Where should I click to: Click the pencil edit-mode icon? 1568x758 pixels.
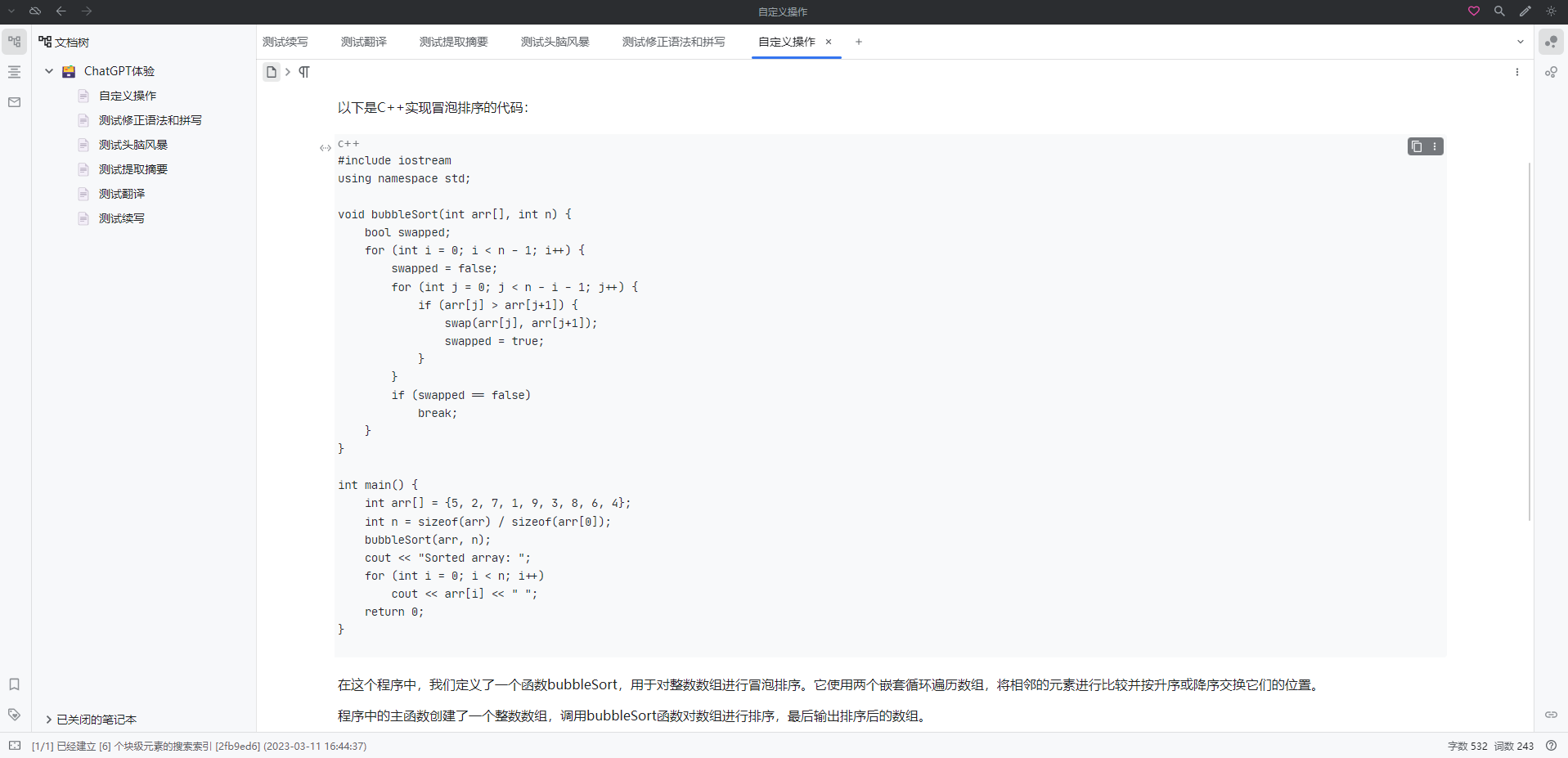[1525, 11]
